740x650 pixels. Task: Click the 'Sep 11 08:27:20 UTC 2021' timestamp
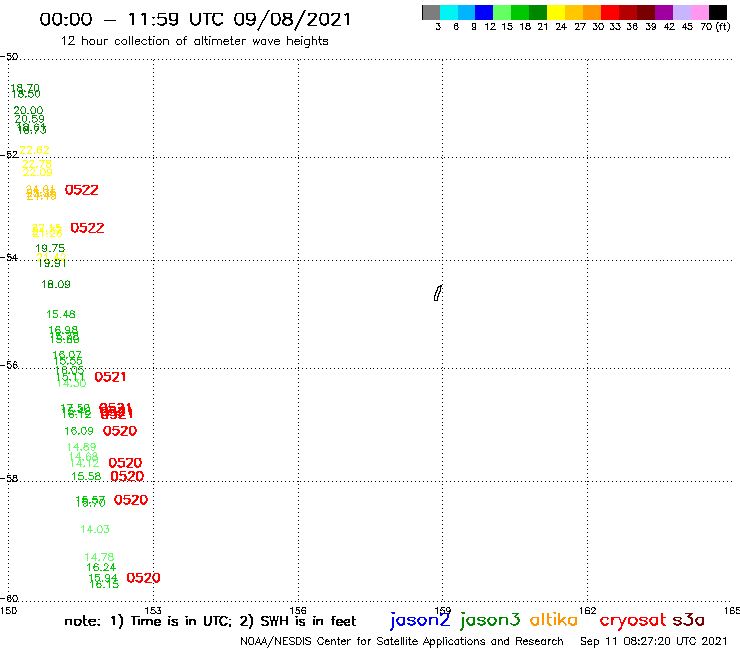(654, 641)
